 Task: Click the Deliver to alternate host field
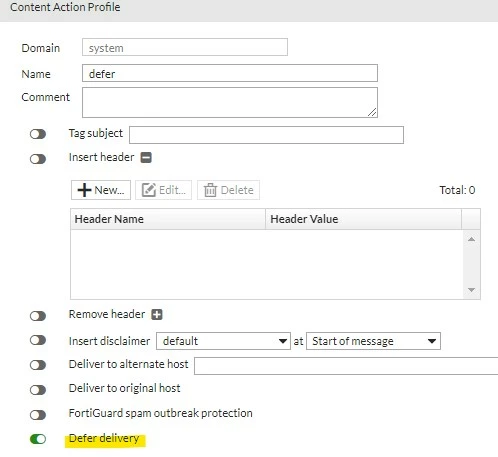coord(346,366)
